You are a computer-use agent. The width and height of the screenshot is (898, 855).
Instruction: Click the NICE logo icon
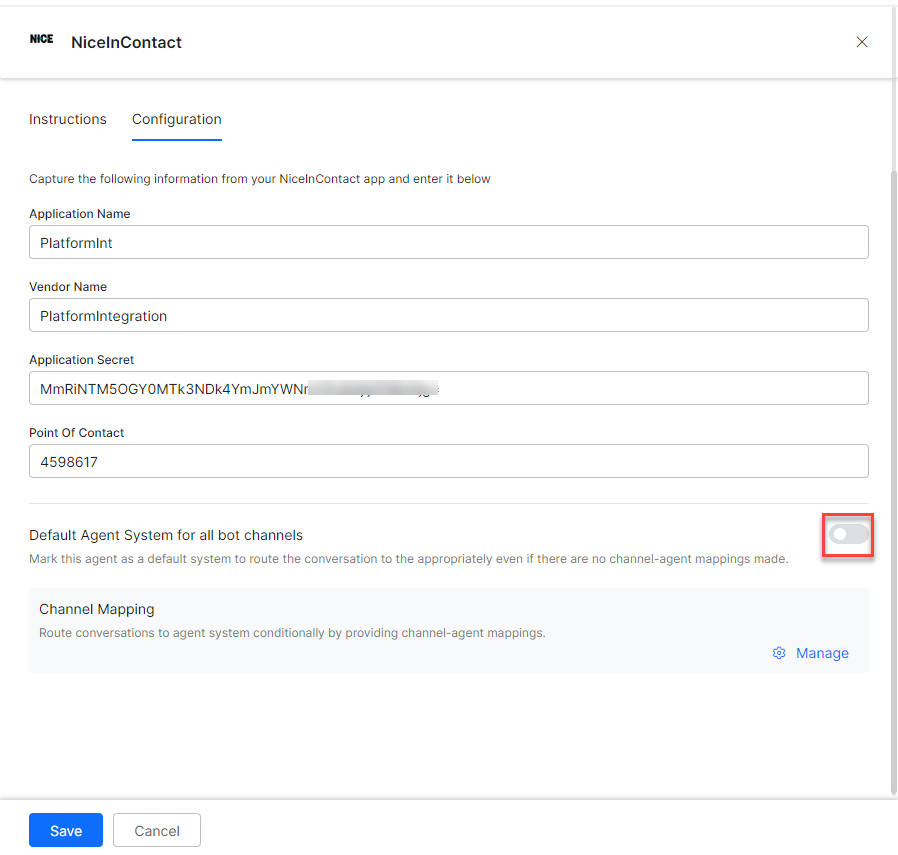pos(41,40)
